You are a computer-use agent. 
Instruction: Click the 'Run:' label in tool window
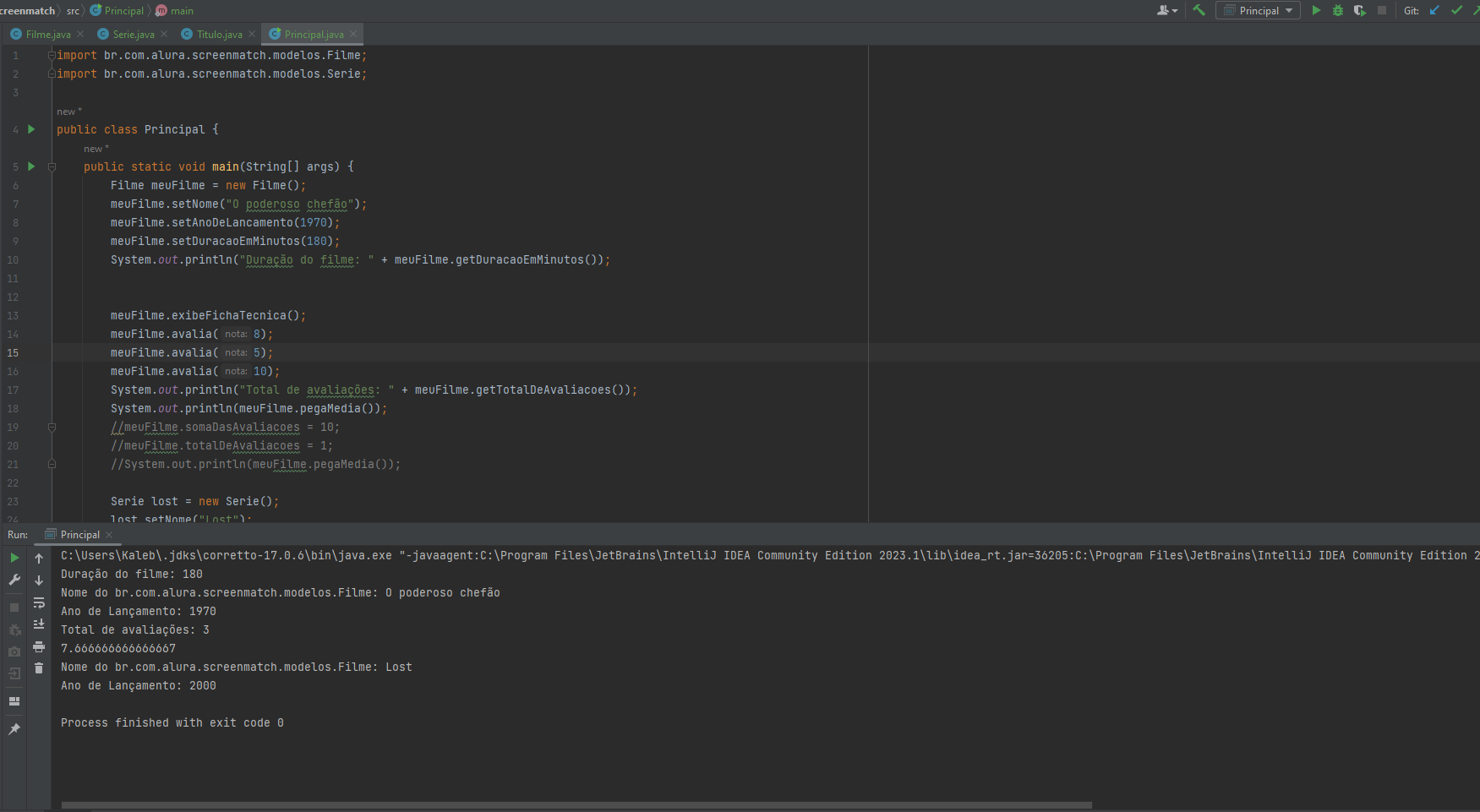18,535
